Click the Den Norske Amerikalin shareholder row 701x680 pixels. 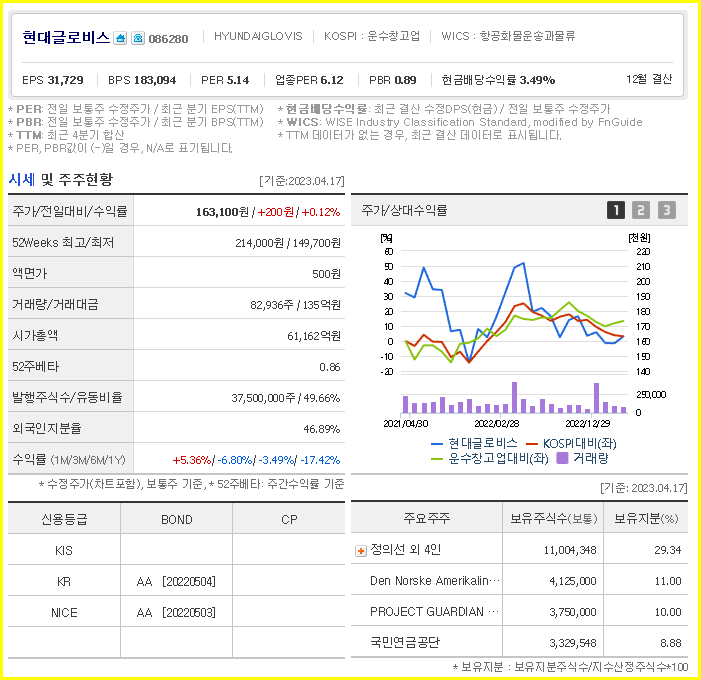click(x=519, y=581)
